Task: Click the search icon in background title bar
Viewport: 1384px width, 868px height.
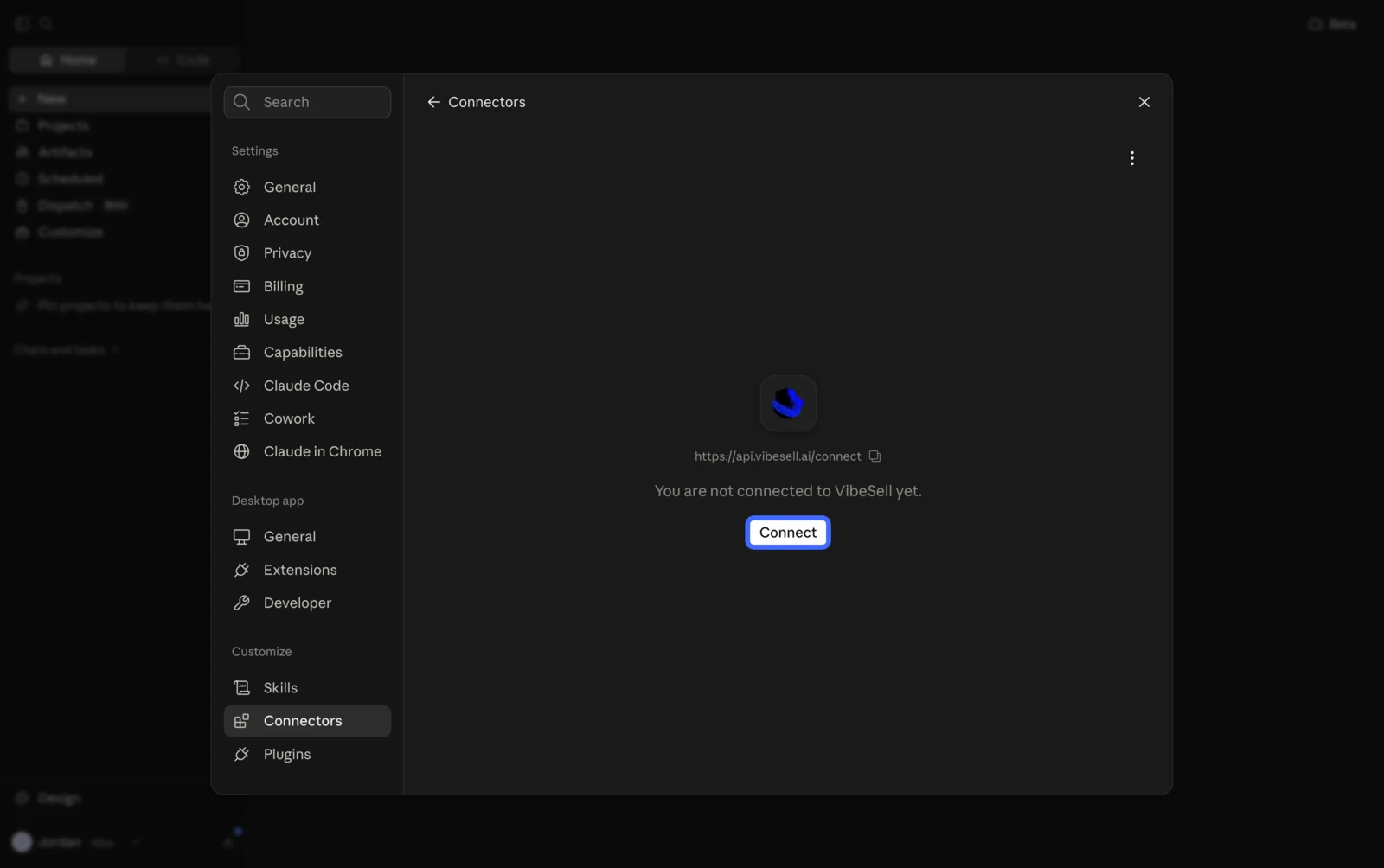Action: 47,24
